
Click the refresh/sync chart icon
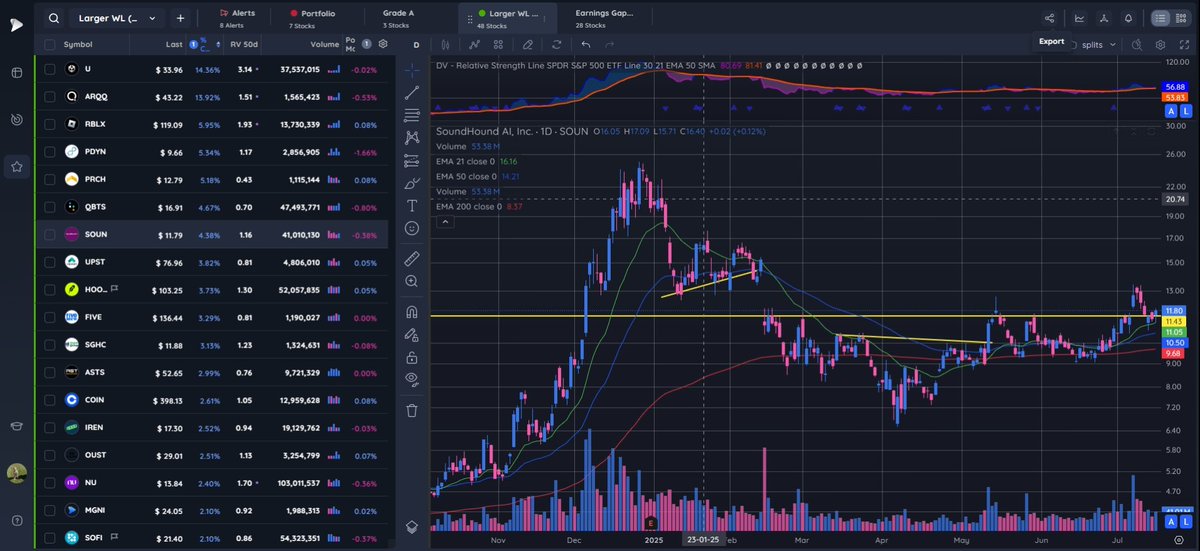tap(556, 44)
